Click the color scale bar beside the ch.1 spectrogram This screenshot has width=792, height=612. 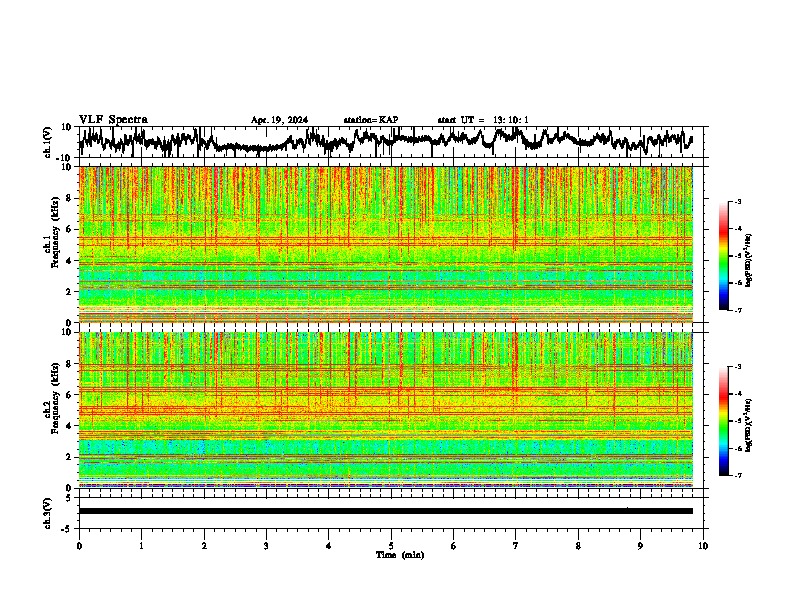(x=723, y=256)
